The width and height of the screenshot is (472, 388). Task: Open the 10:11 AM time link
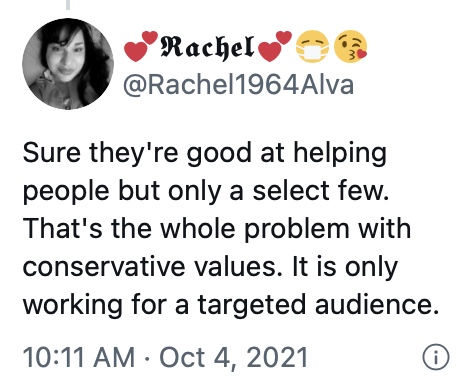coord(79,357)
